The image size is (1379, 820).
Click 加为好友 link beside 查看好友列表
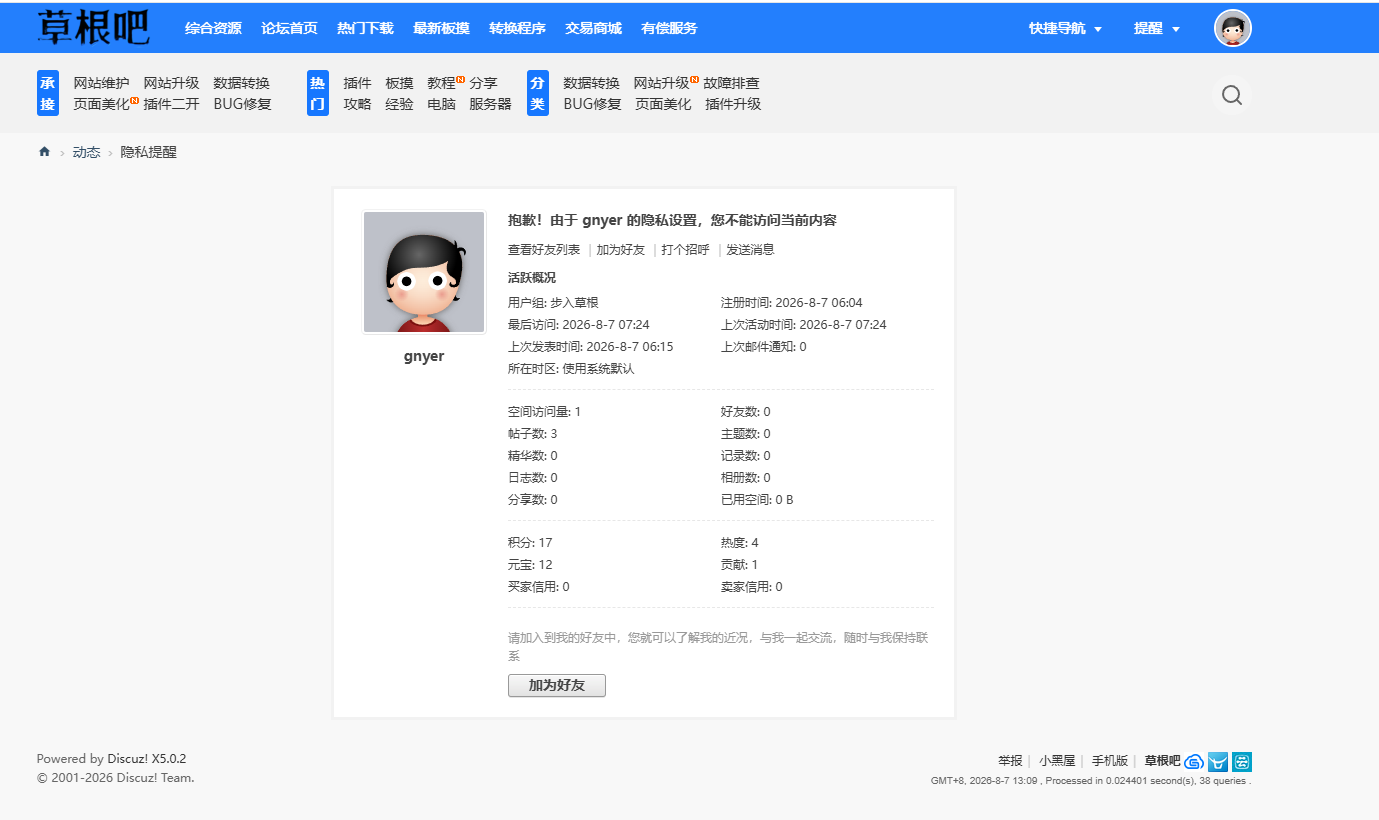pos(621,250)
